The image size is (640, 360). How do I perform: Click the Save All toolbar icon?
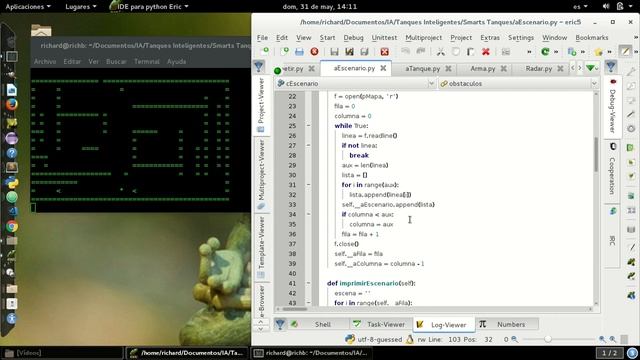tap(364, 51)
